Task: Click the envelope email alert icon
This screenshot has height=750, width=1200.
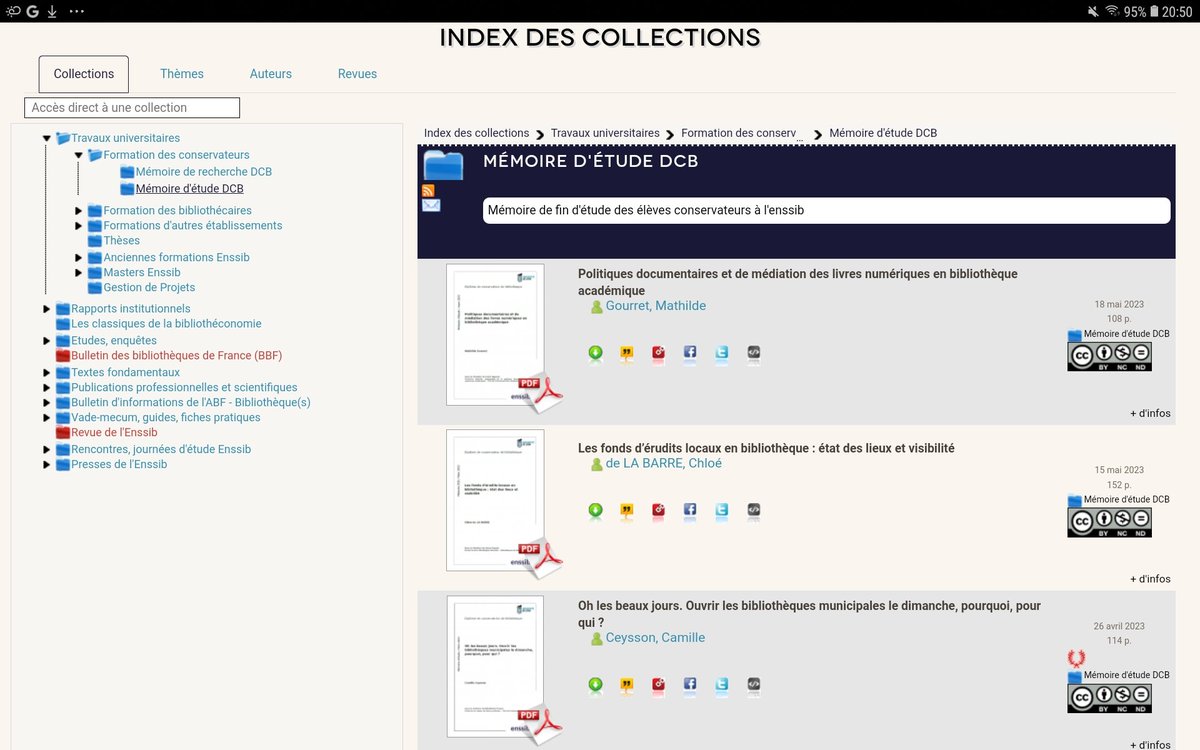Action: point(431,205)
